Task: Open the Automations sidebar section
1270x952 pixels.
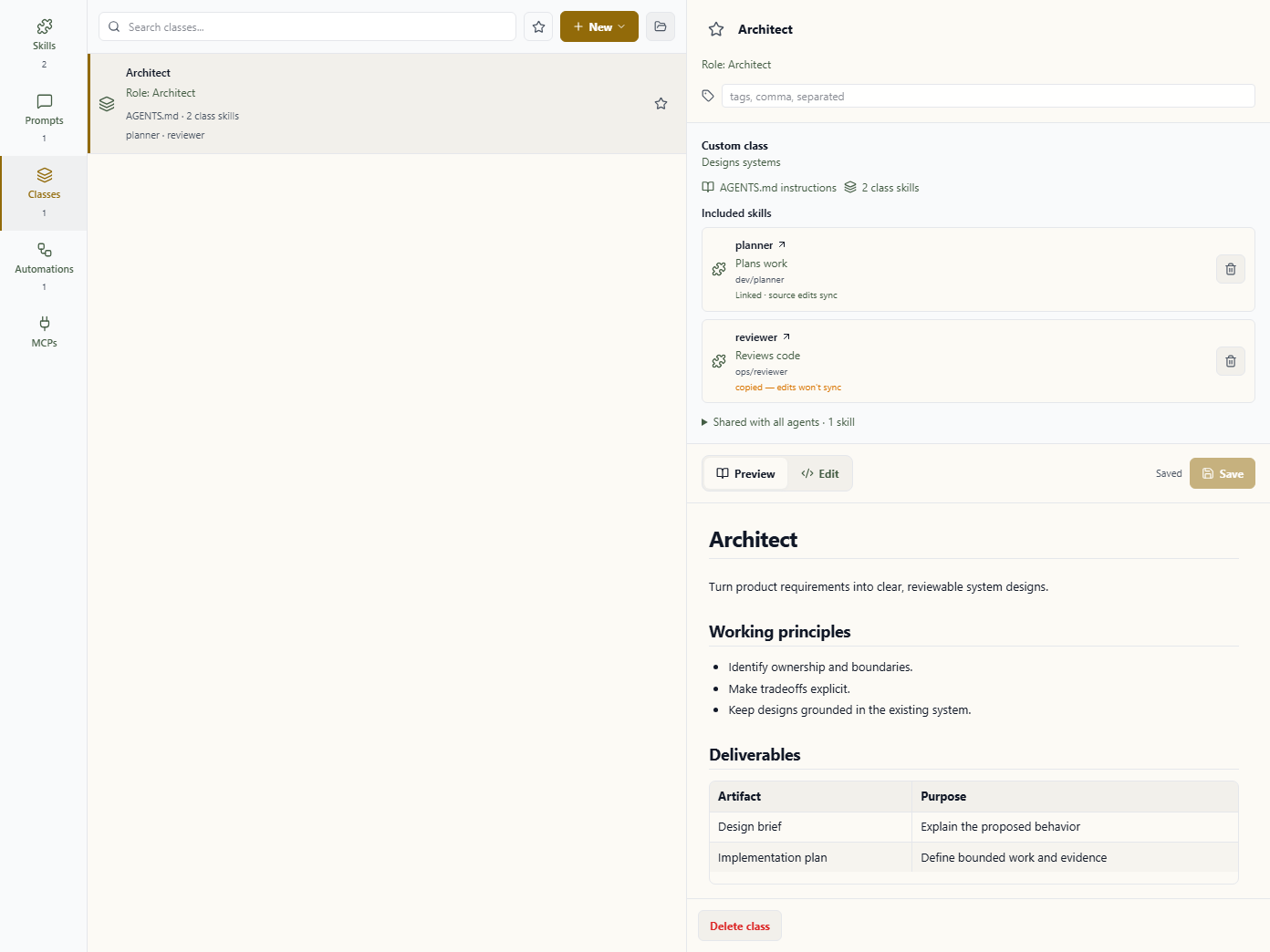Action: click(x=44, y=267)
